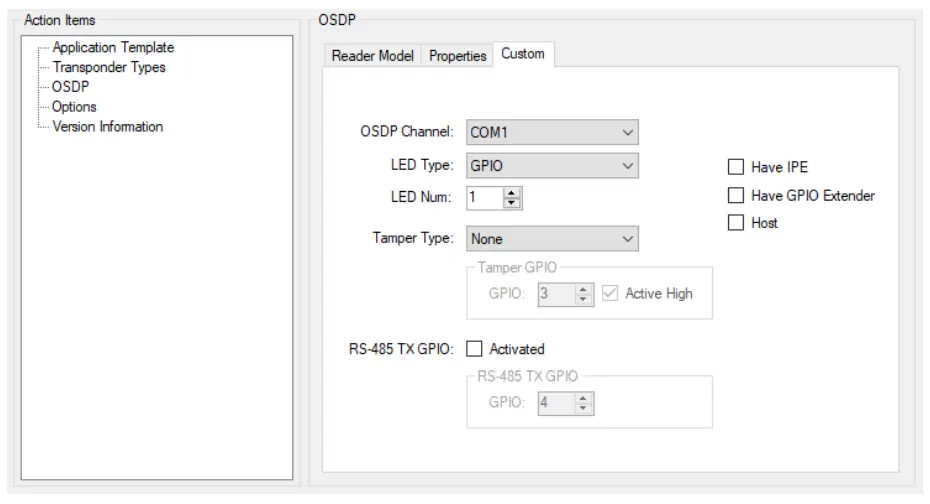This screenshot has height=504, width=930.
Task: Open the Options tree item
Action: 74,107
